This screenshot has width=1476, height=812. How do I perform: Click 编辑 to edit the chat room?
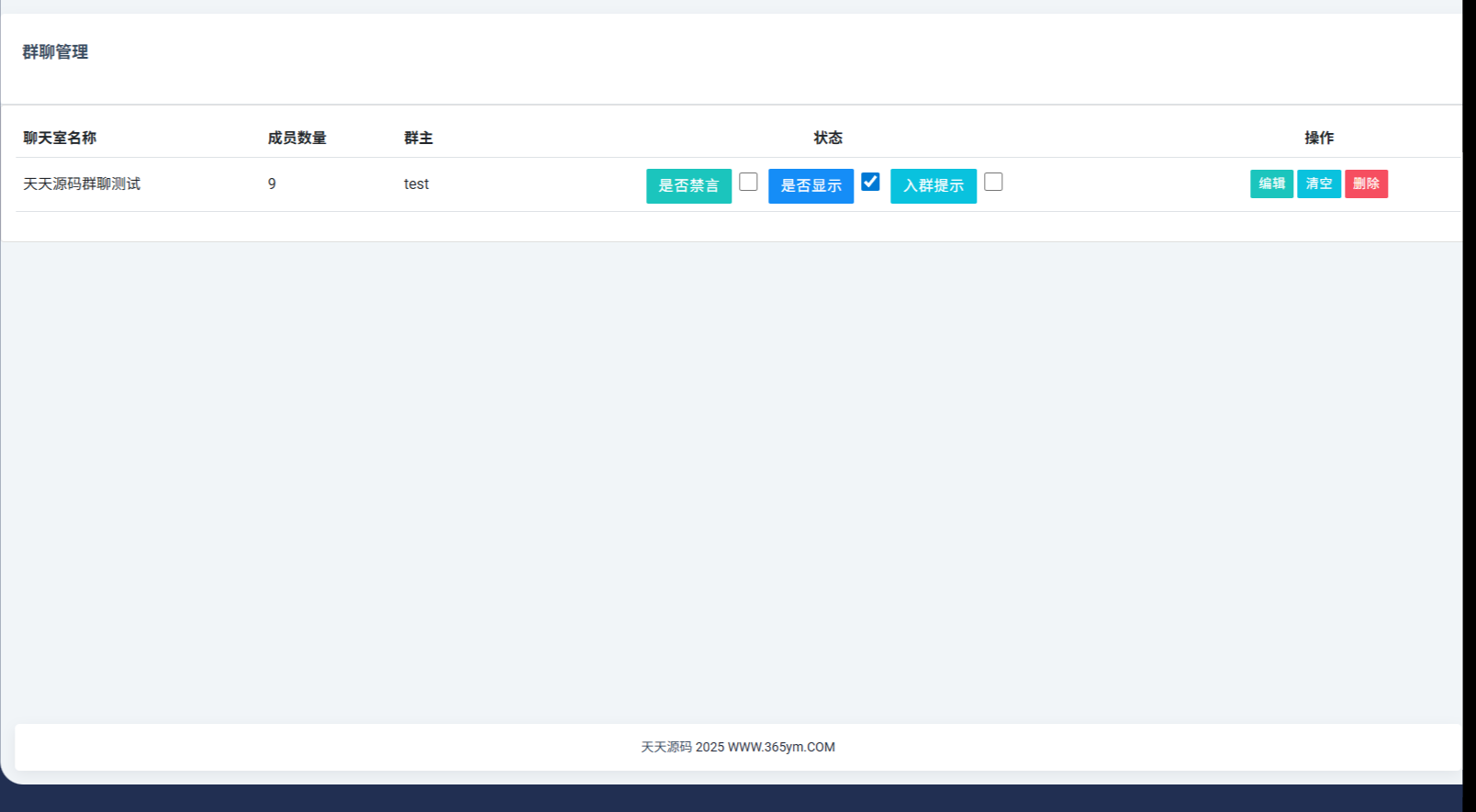1271,184
